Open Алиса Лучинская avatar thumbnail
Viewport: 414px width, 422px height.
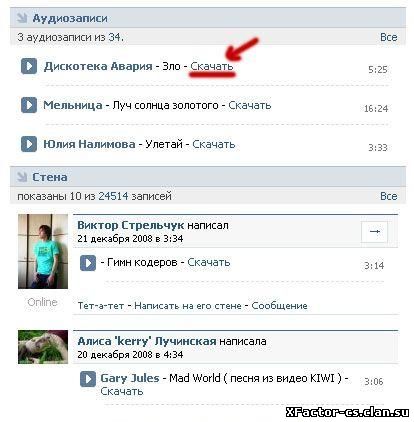43,347
